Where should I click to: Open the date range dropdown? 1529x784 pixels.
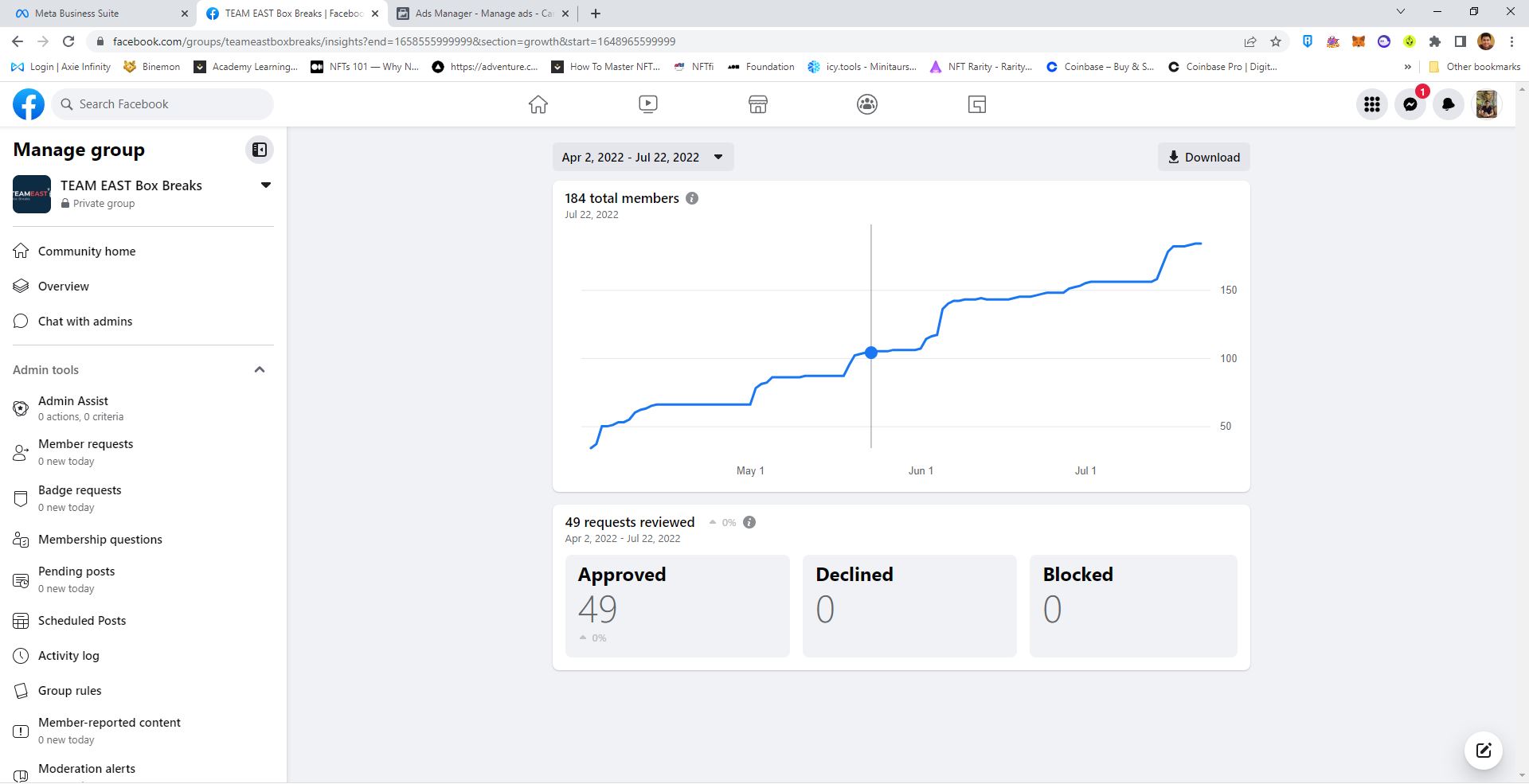tap(643, 157)
